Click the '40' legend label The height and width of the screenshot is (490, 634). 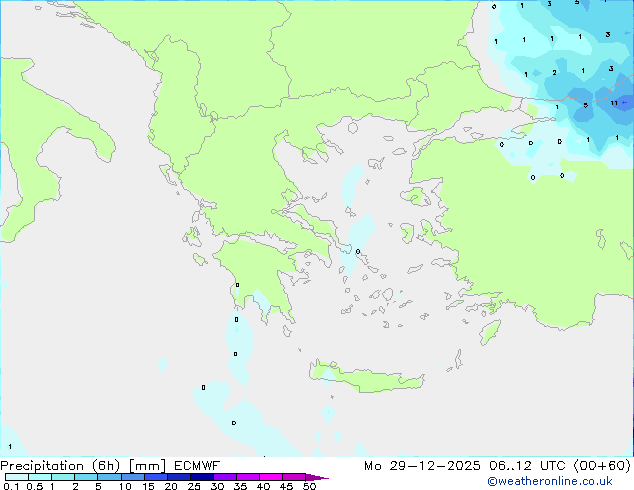point(263,486)
